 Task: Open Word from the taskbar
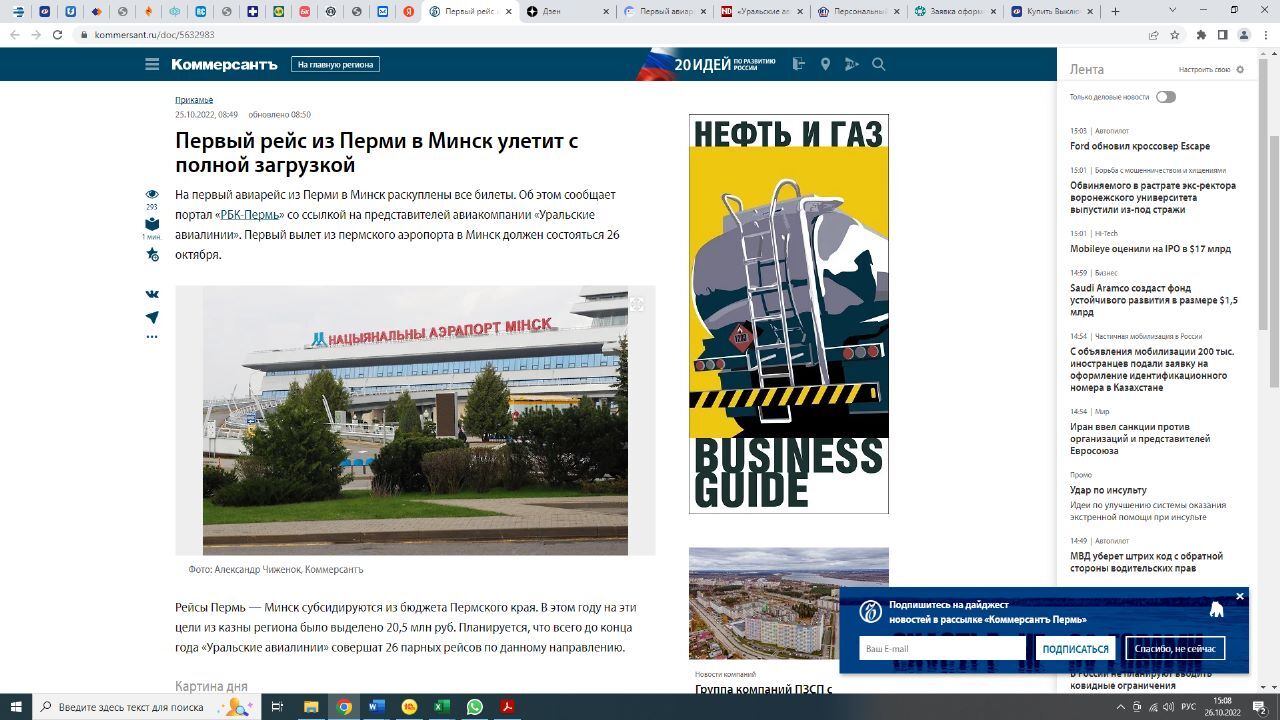coord(377,707)
